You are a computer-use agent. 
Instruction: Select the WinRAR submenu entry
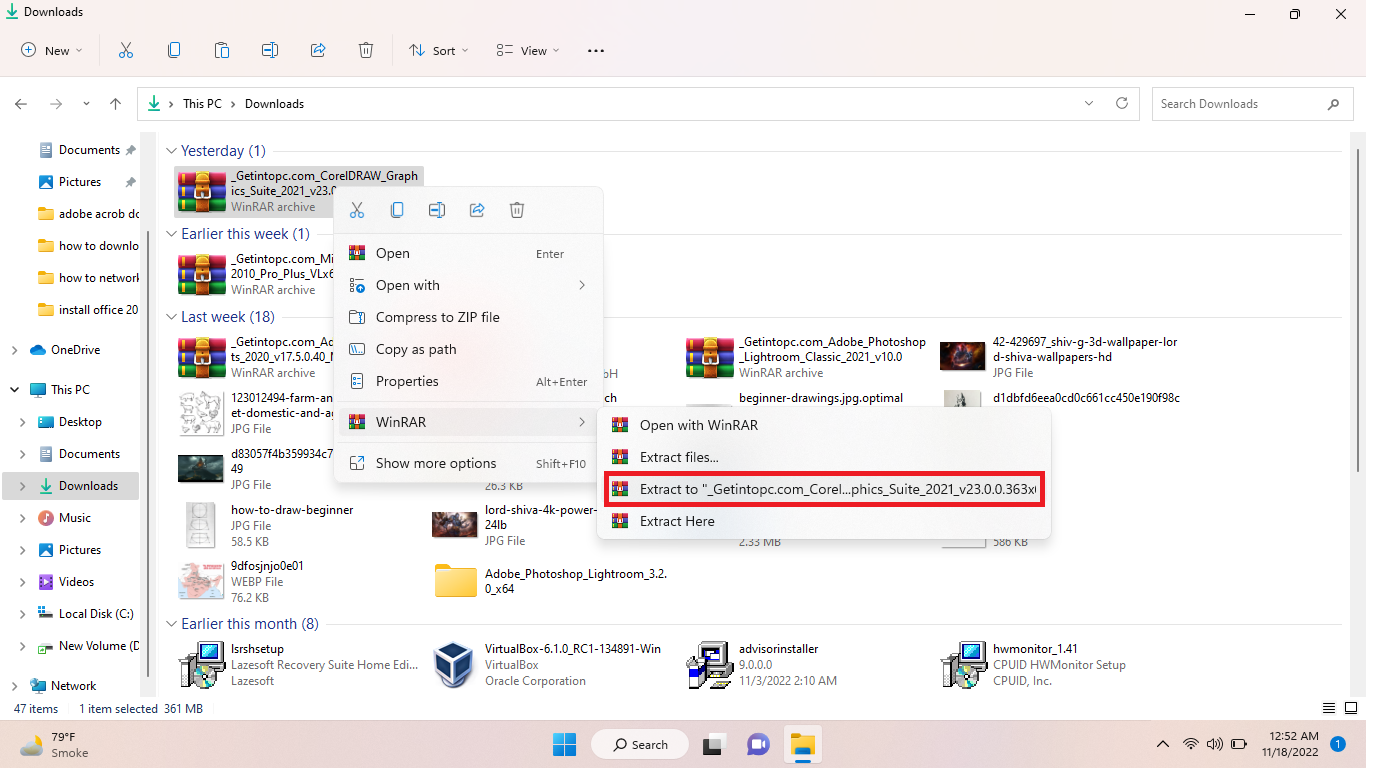coord(467,422)
